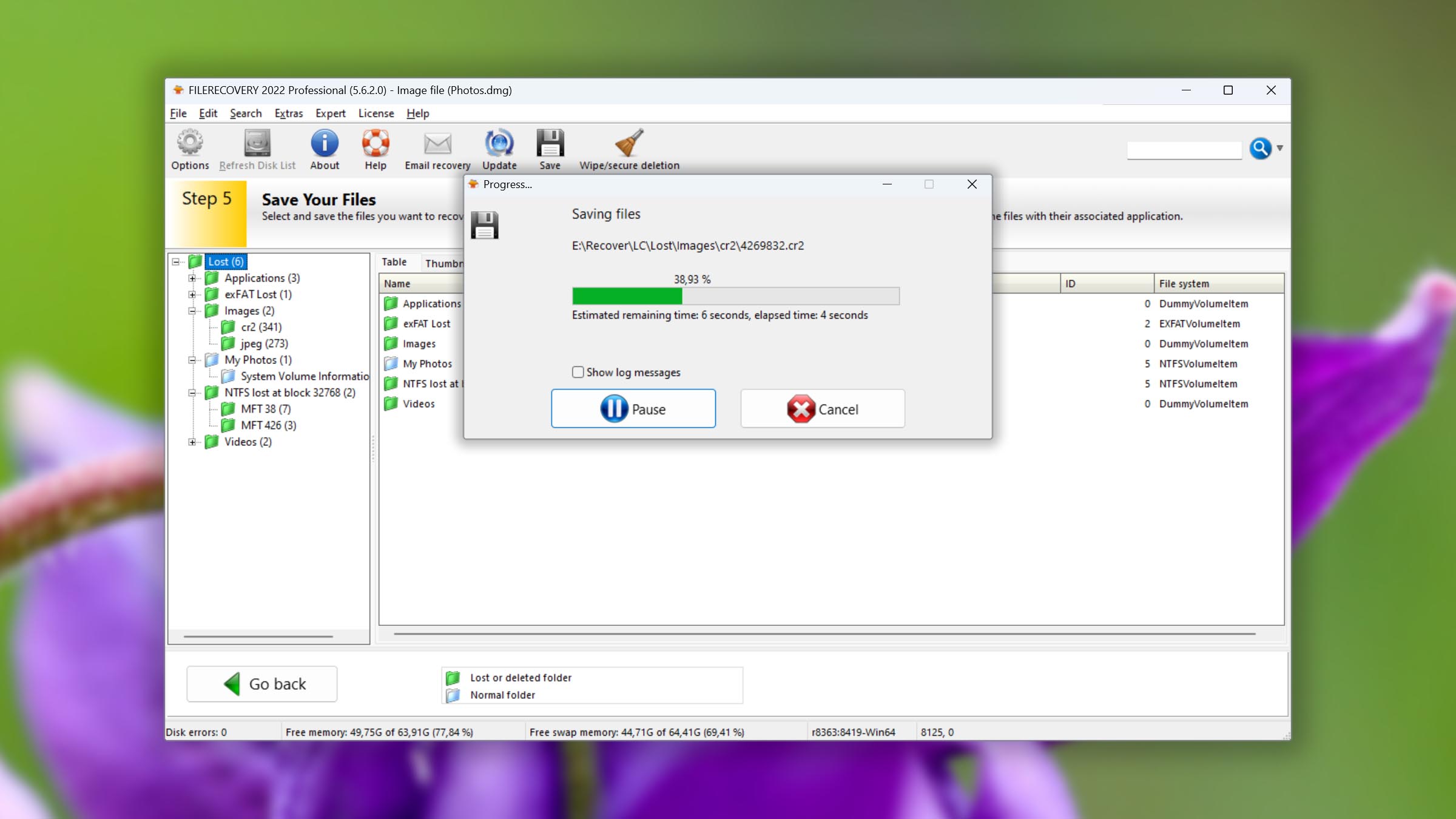Click the tree panel horizontal scrollbar

[258, 636]
